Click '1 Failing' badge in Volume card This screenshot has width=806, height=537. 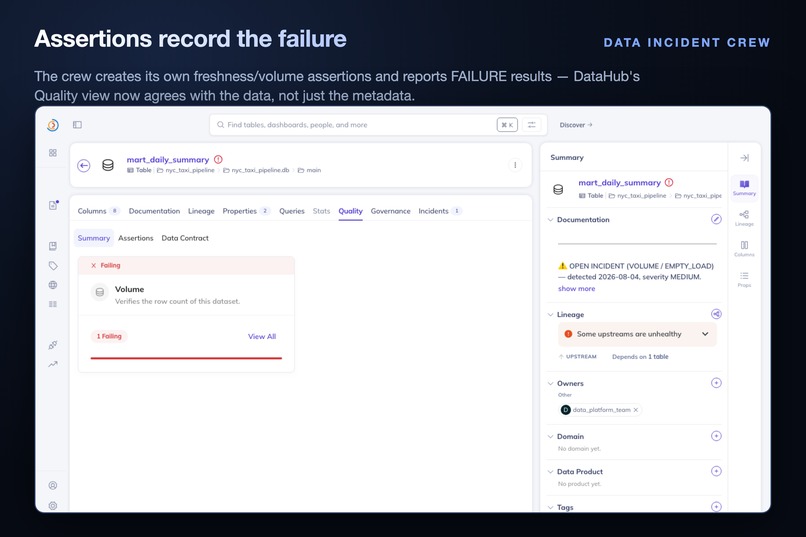point(109,336)
